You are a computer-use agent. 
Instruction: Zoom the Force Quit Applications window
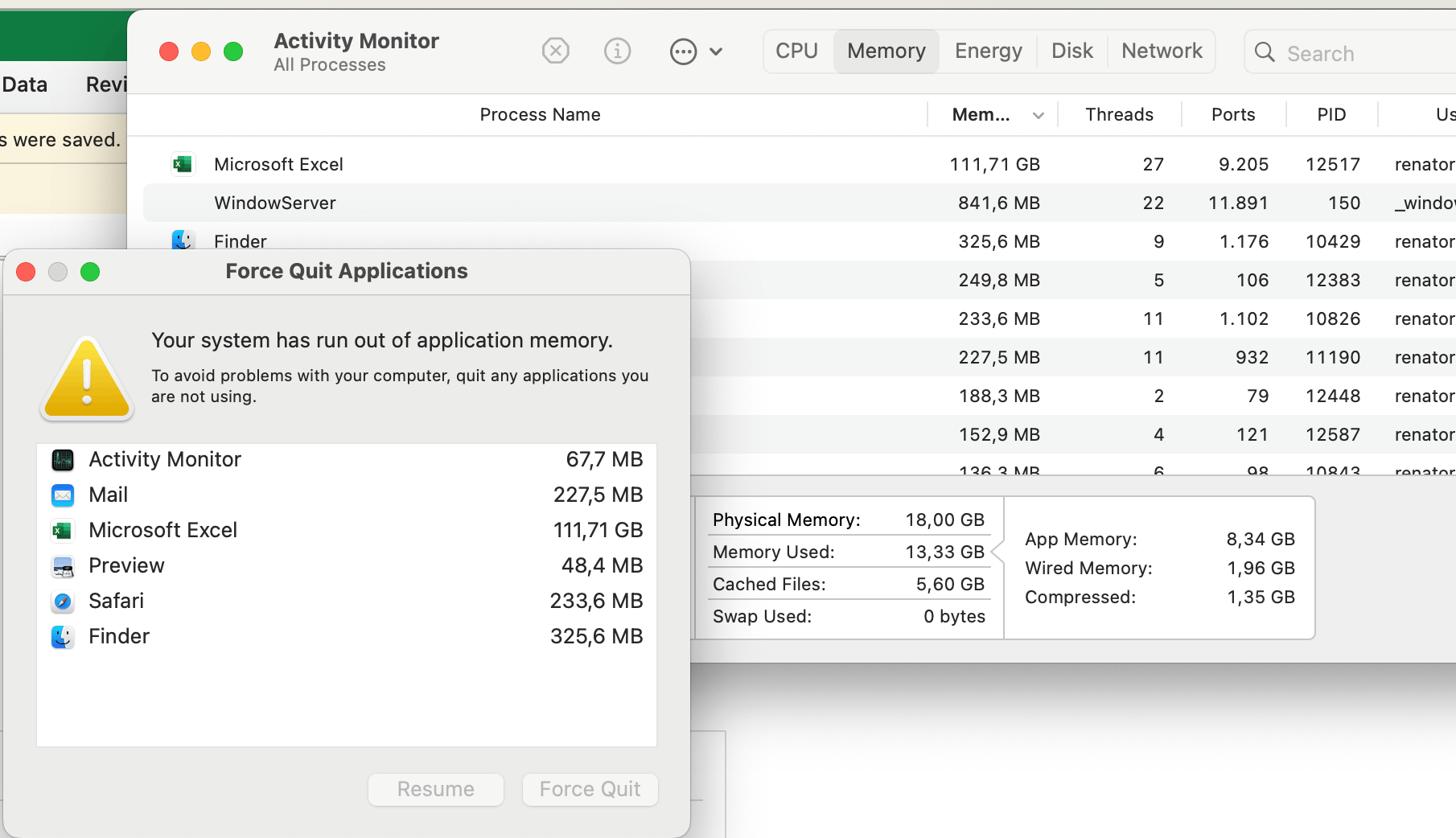click(90, 272)
